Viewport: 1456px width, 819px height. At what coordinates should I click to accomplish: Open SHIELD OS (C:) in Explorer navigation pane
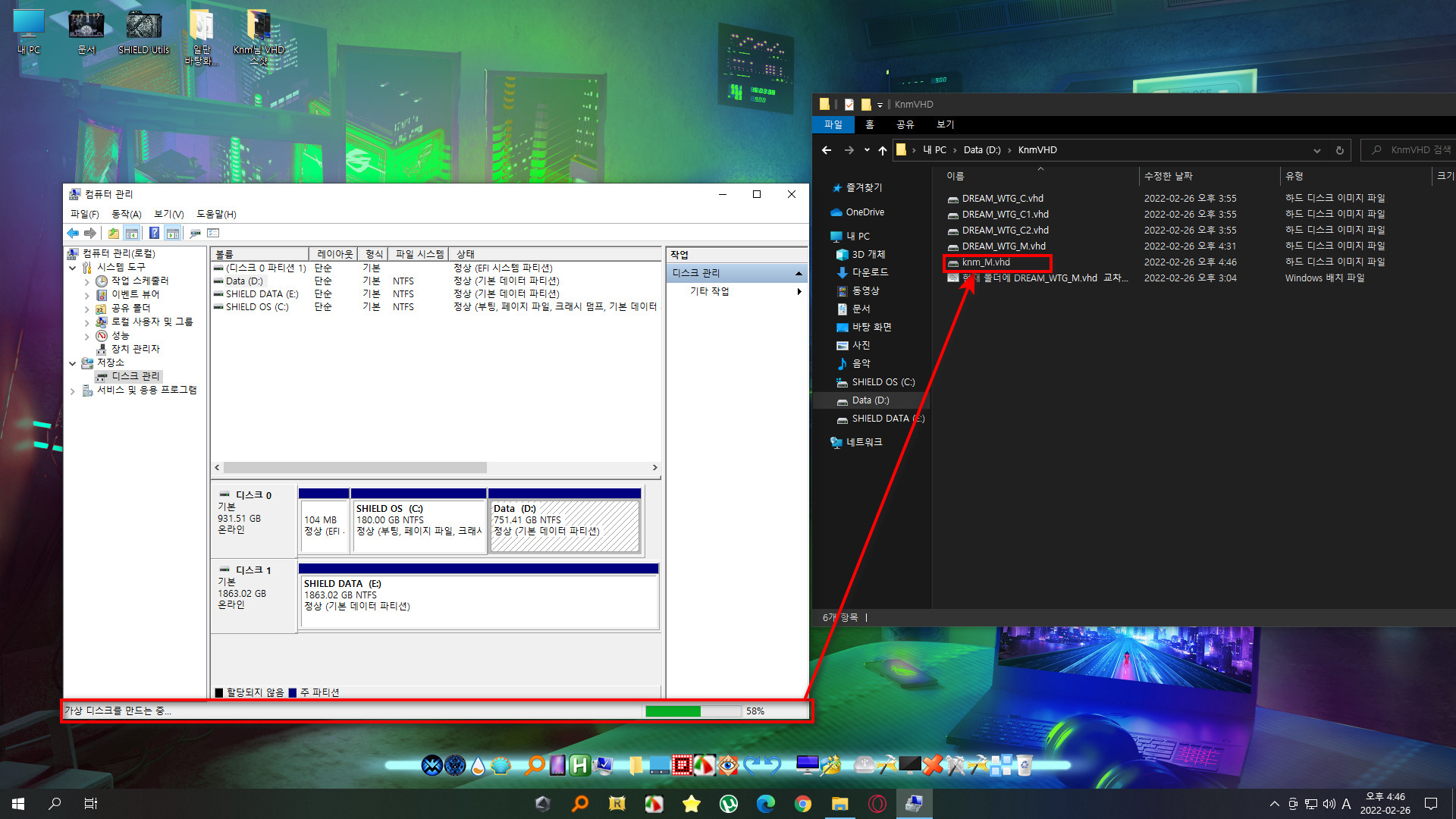click(883, 382)
